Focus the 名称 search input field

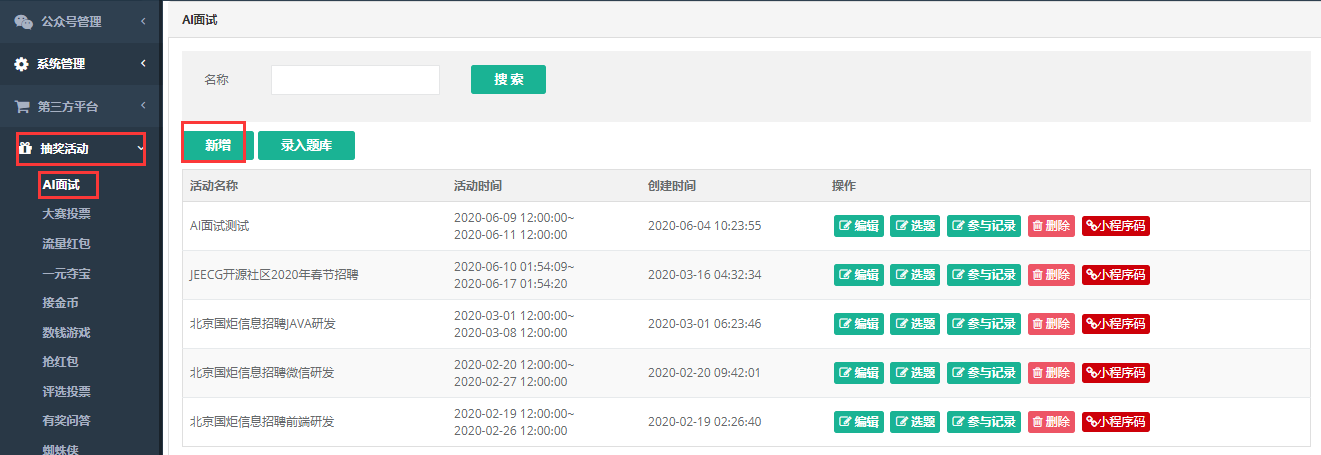pos(355,80)
